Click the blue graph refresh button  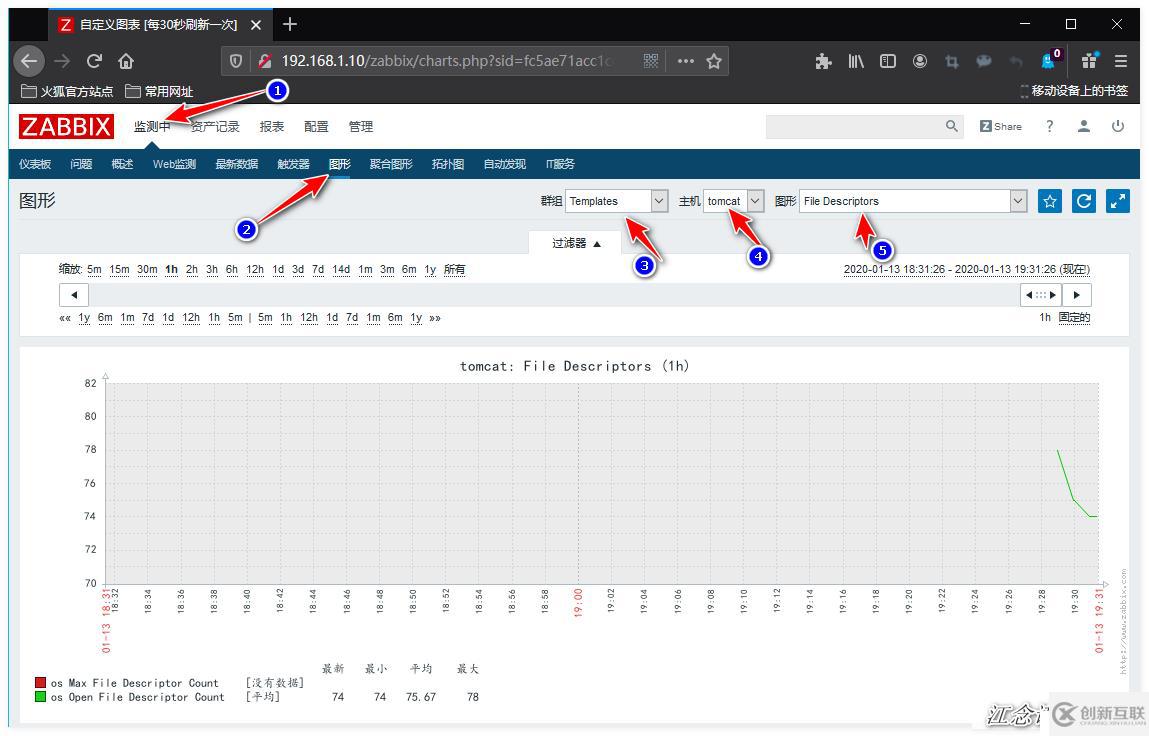click(x=1084, y=201)
